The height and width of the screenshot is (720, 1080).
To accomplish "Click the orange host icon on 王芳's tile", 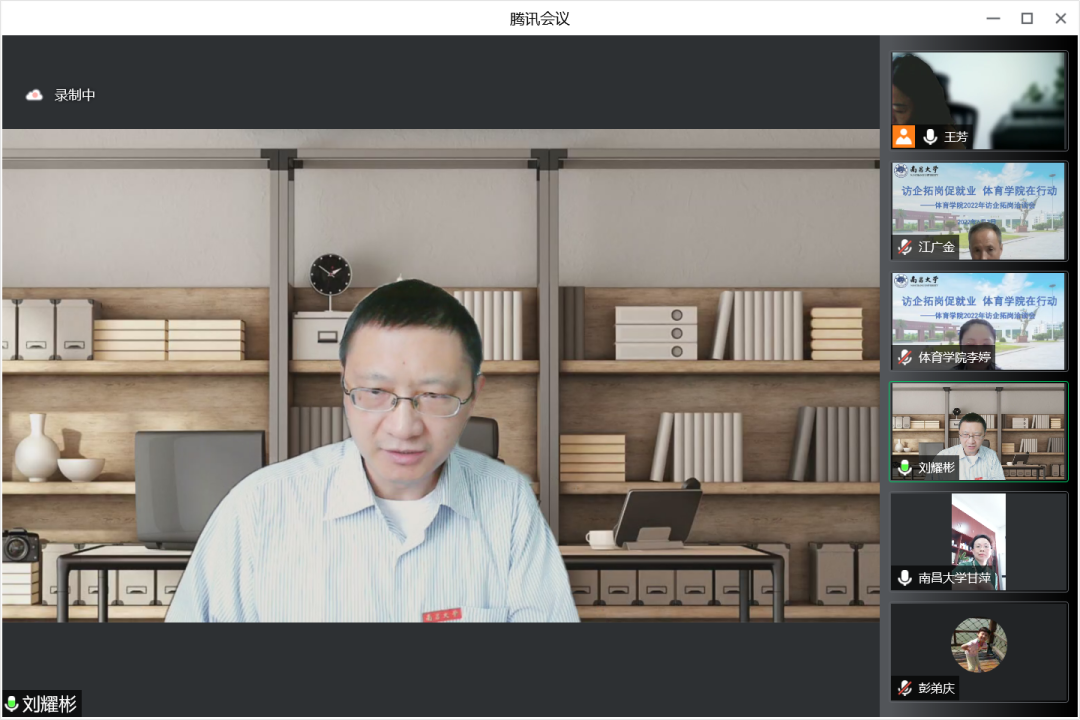I will (904, 137).
